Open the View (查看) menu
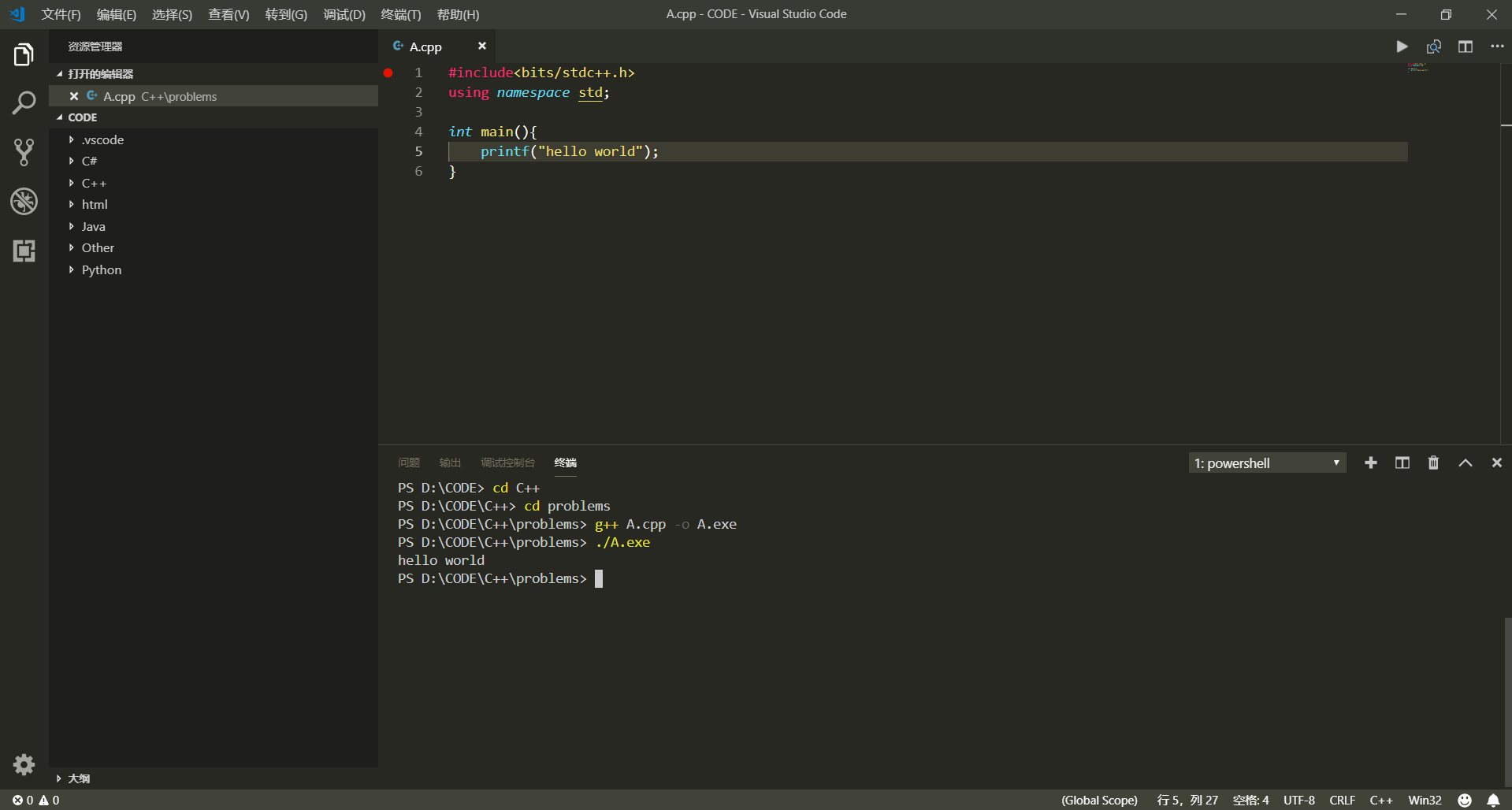The image size is (1512, 810). (x=228, y=14)
